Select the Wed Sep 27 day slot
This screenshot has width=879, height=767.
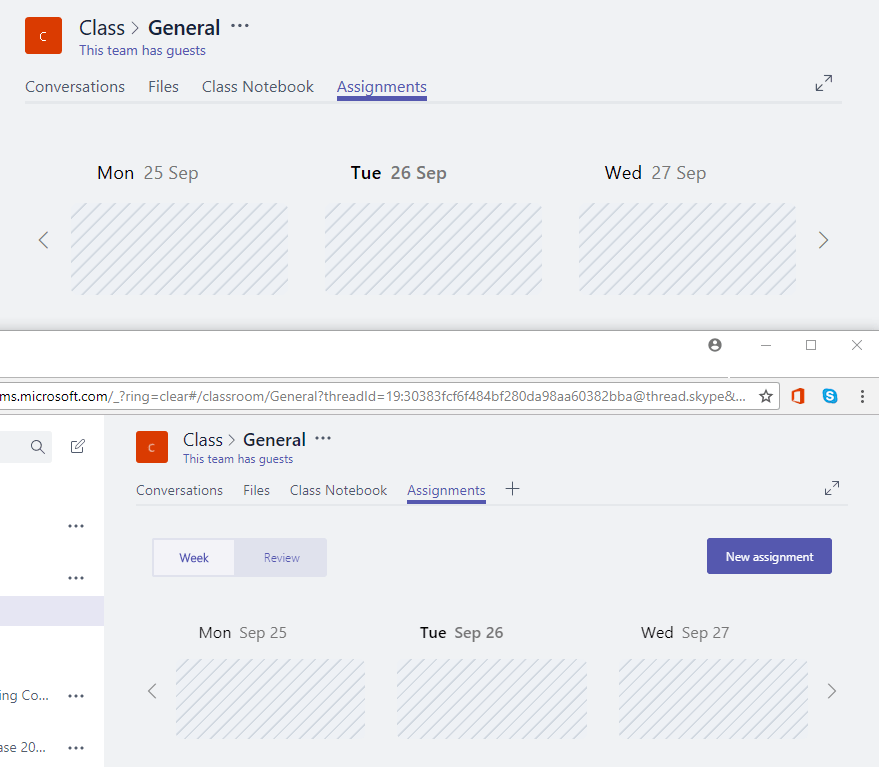(x=713, y=699)
